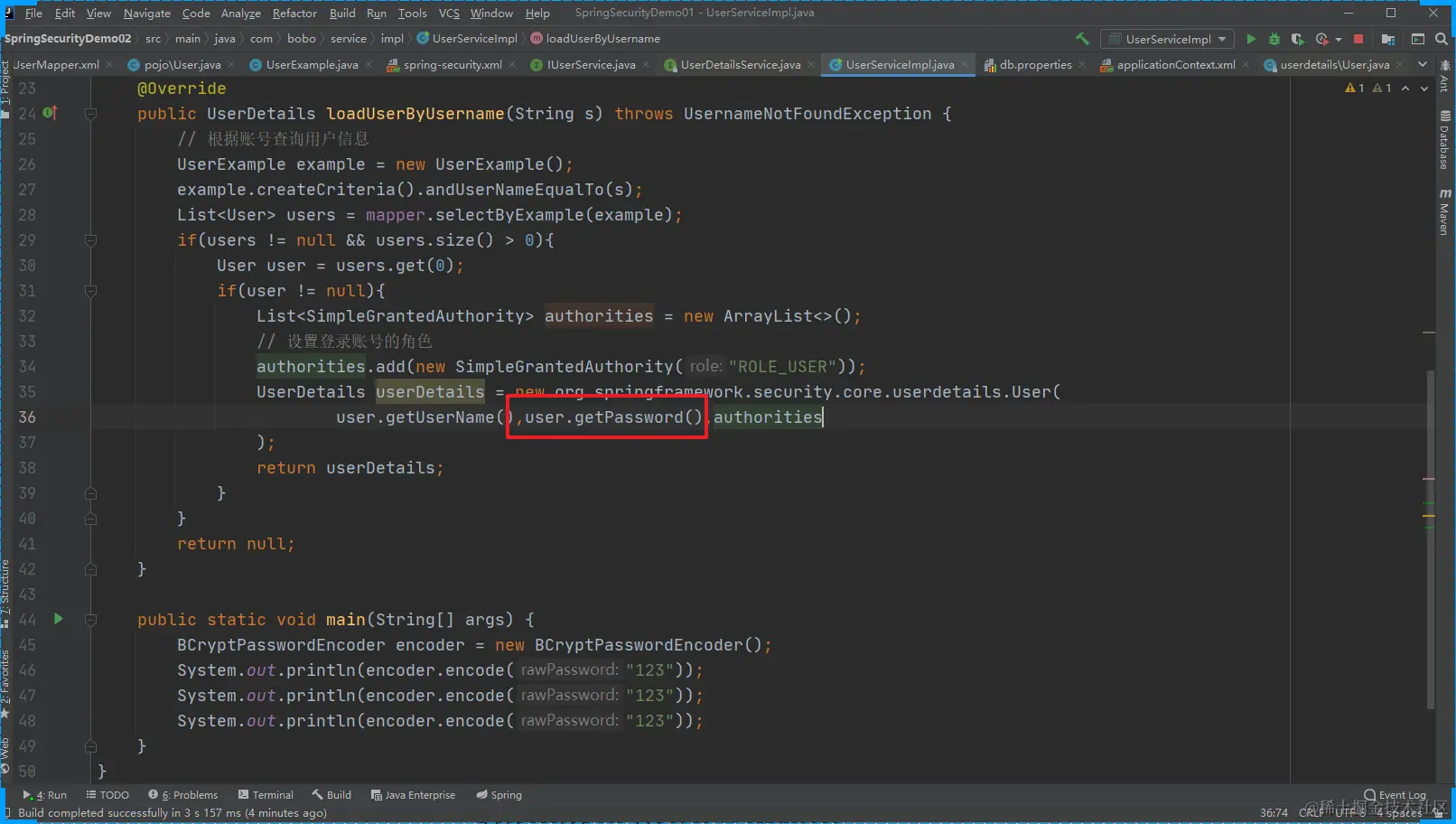1456x824 pixels.
Task: Close the UserExample.java tab
Action: point(369,64)
